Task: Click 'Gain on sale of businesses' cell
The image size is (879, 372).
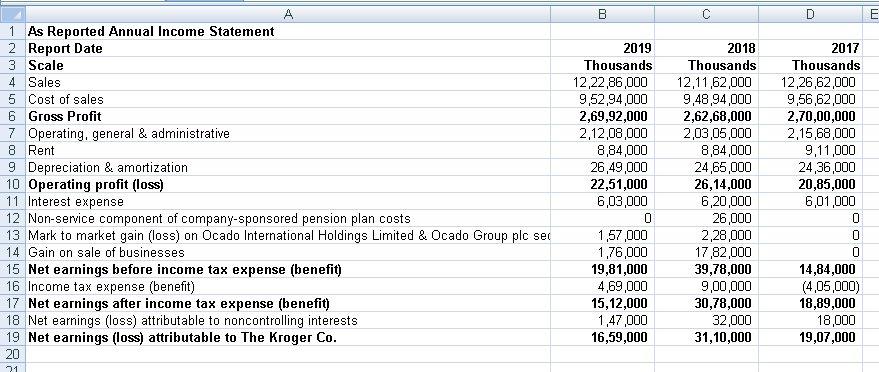Action: pos(288,253)
